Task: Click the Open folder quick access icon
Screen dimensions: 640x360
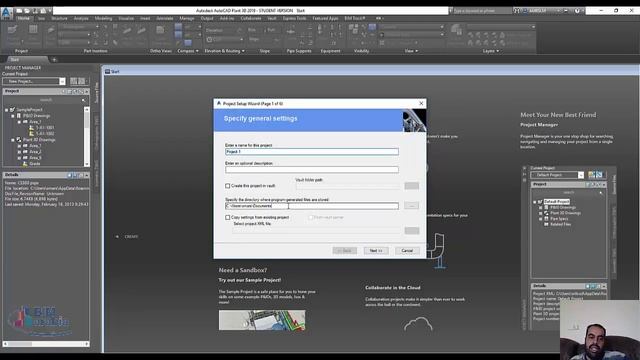Action: [x=27, y=11]
